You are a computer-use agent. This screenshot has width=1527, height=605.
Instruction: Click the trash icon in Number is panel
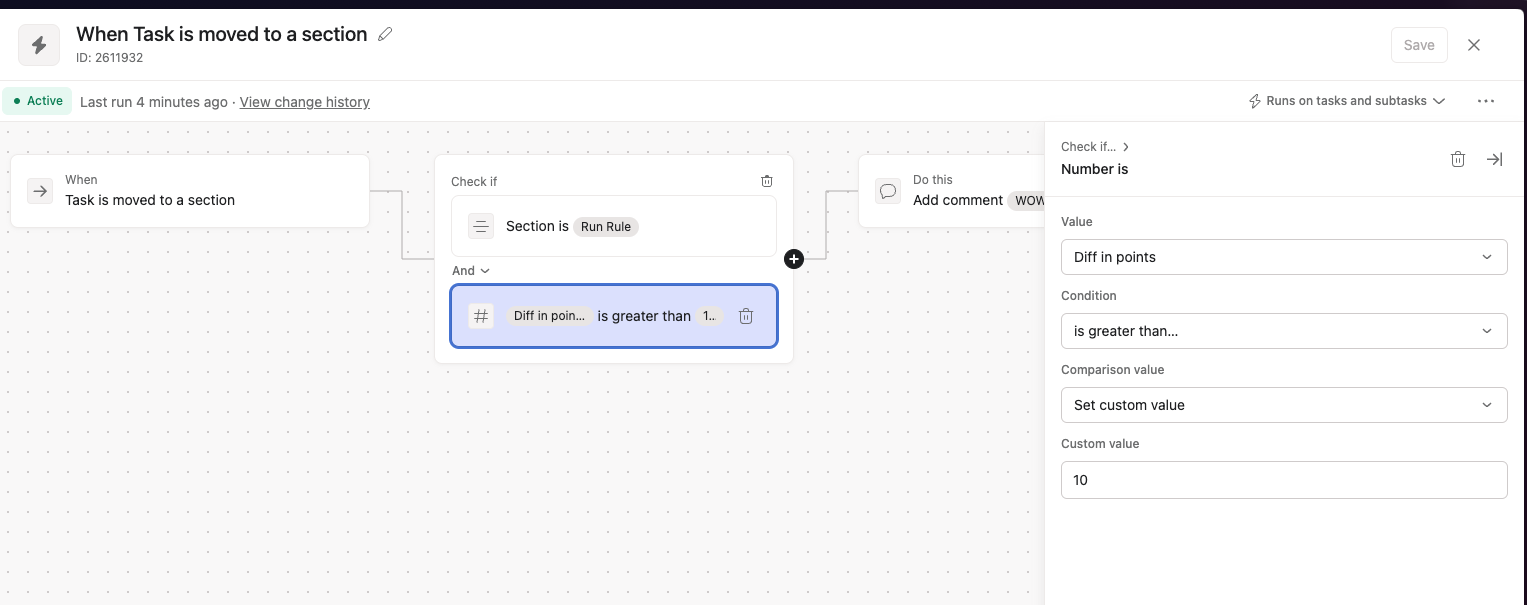(x=1458, y=159)
